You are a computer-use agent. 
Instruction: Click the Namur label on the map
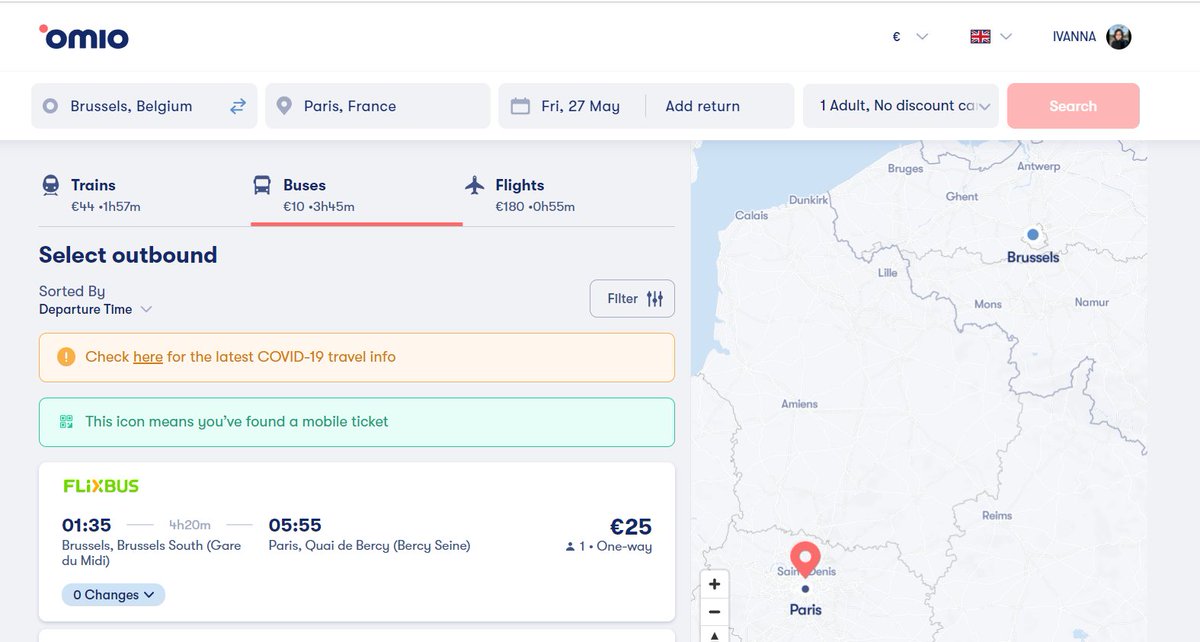[x=1091, y=302]
